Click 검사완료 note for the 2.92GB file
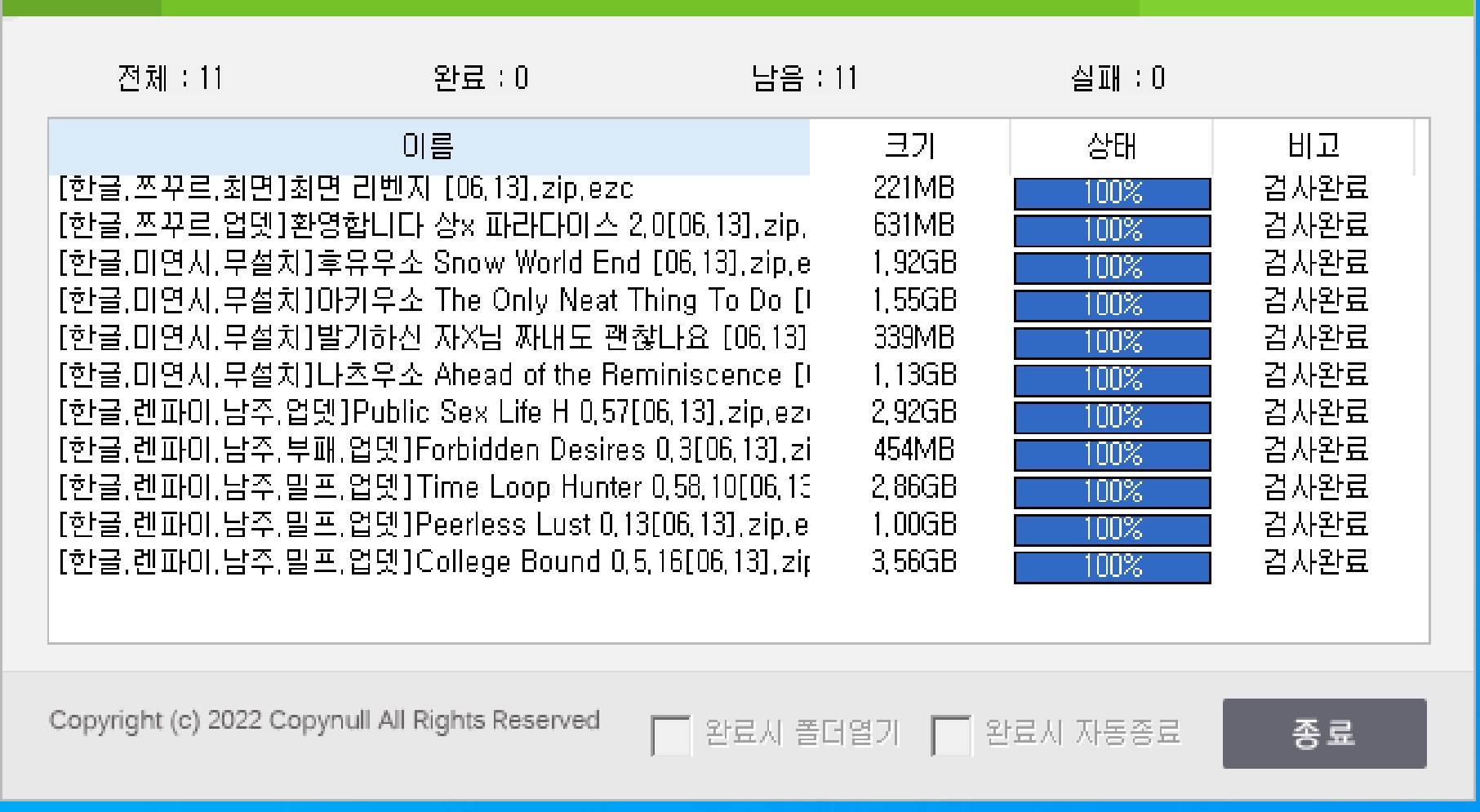 pos(1315,413)
